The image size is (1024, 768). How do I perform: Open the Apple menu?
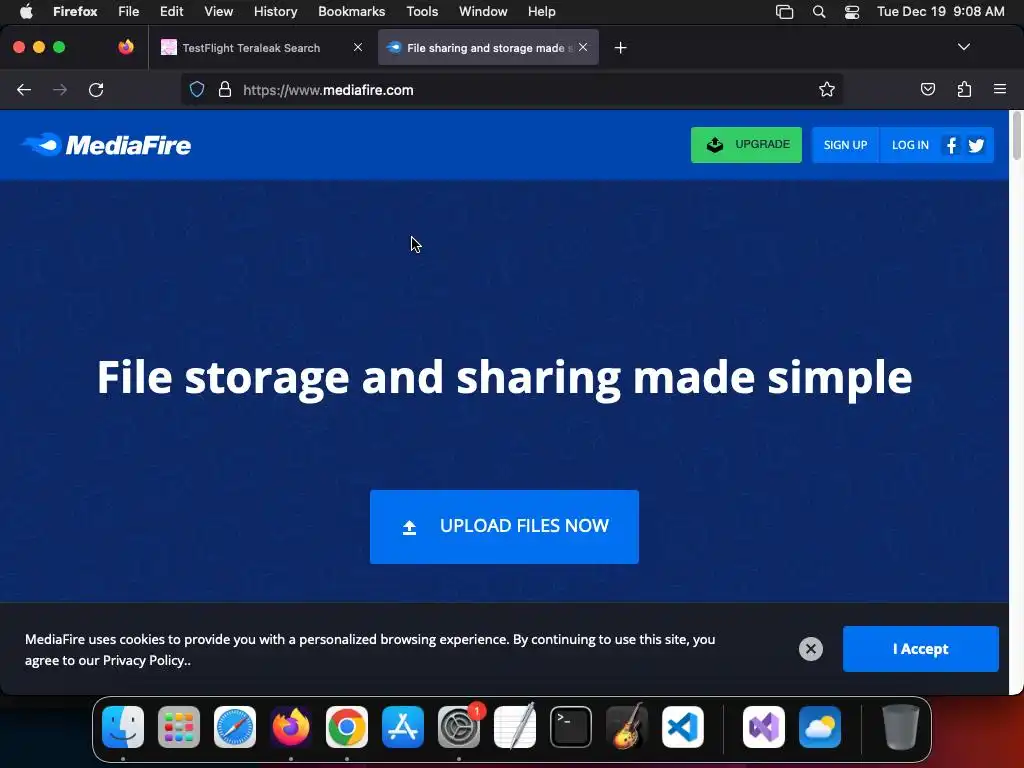[26, 11]
